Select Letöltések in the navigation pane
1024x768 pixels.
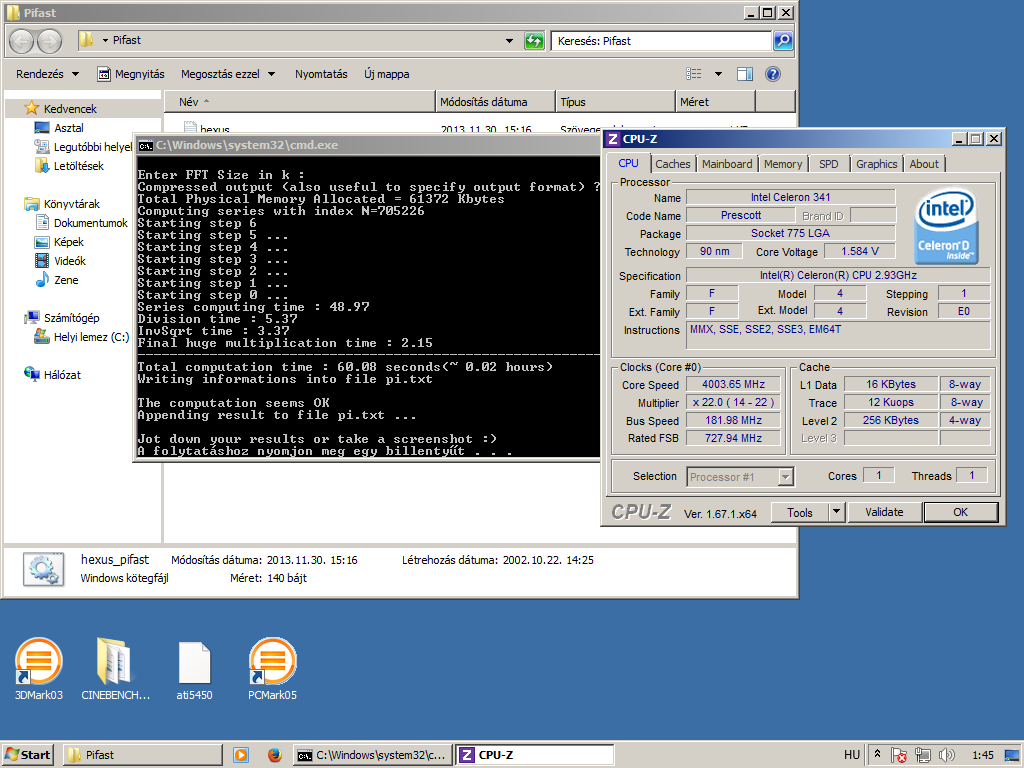69,166
